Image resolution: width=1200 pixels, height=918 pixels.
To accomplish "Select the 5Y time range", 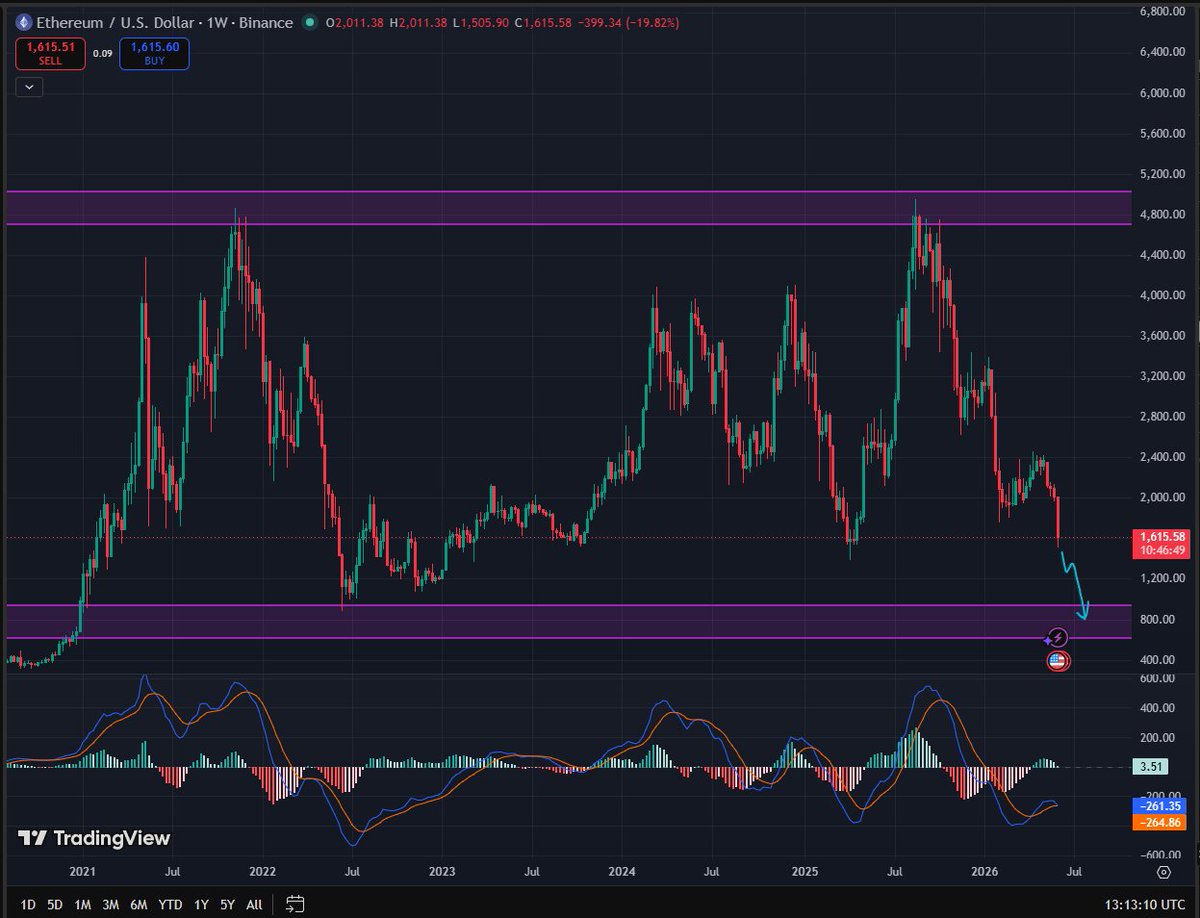I will [227, 904].
